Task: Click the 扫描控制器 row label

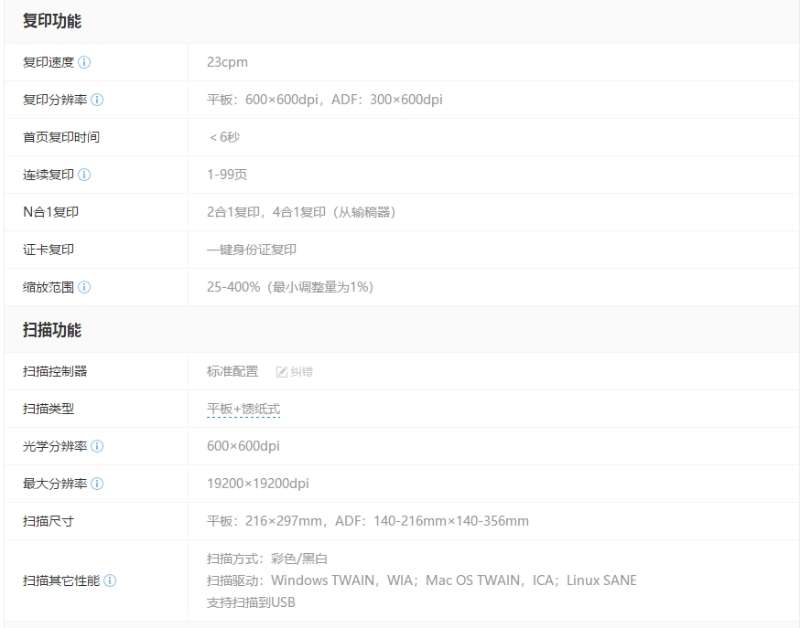Action: (x=55, y=372)
